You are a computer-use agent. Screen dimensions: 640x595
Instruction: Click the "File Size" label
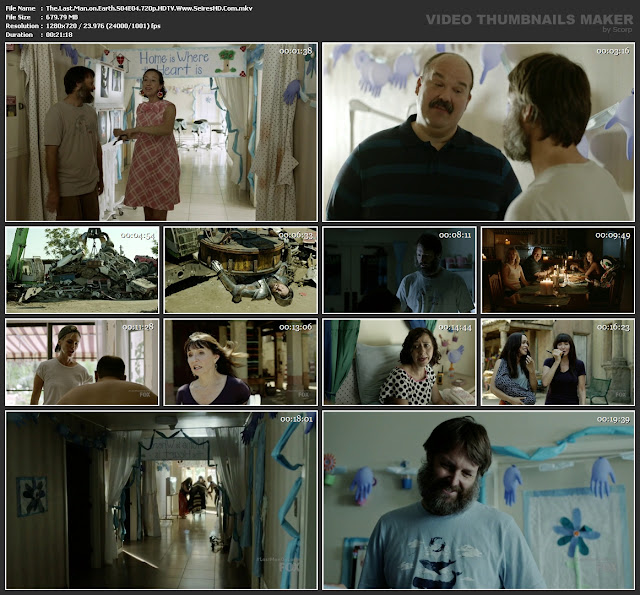click(18, 17)
